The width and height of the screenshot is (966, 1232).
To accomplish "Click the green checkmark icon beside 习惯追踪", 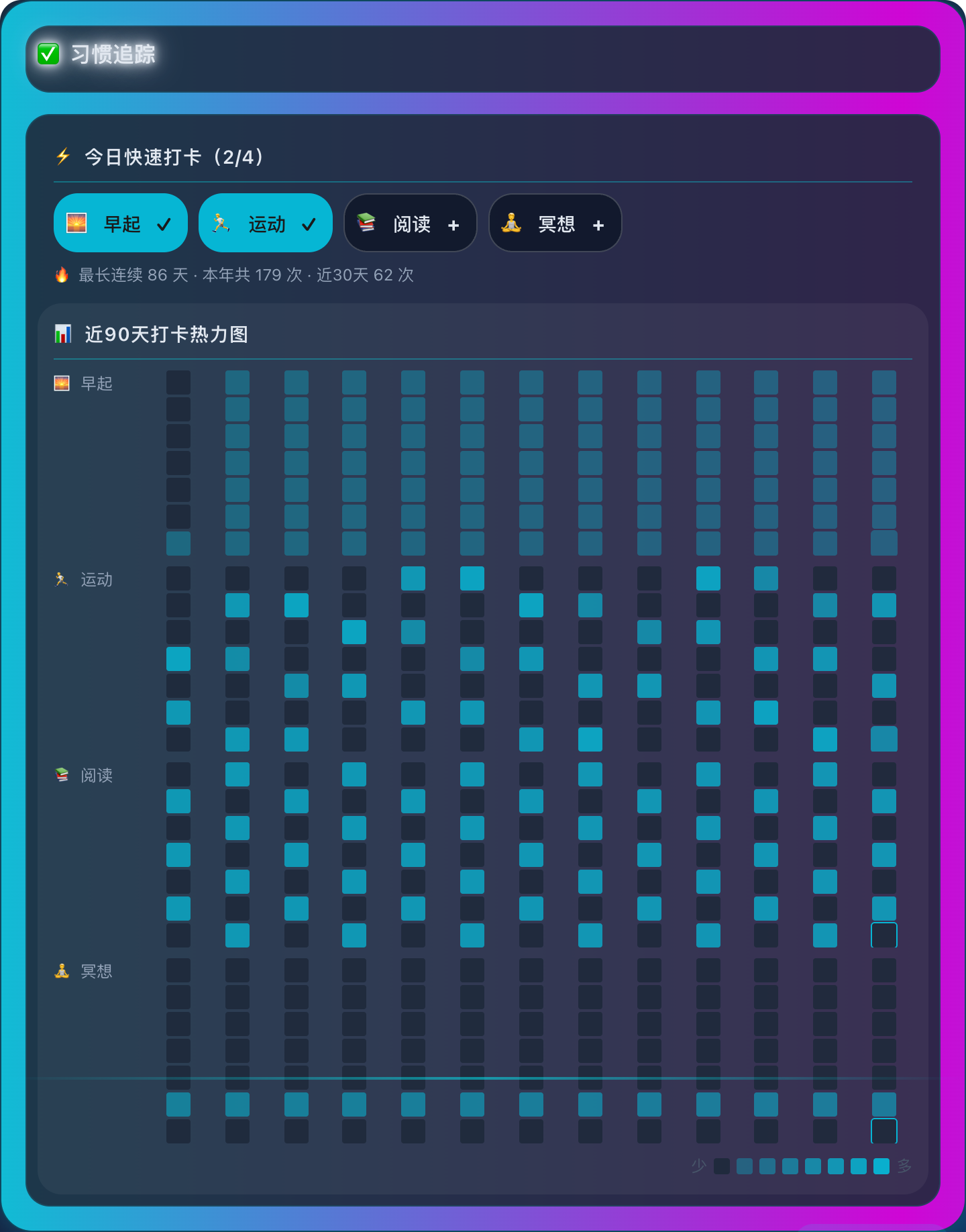I will click(x=48, y=54).
